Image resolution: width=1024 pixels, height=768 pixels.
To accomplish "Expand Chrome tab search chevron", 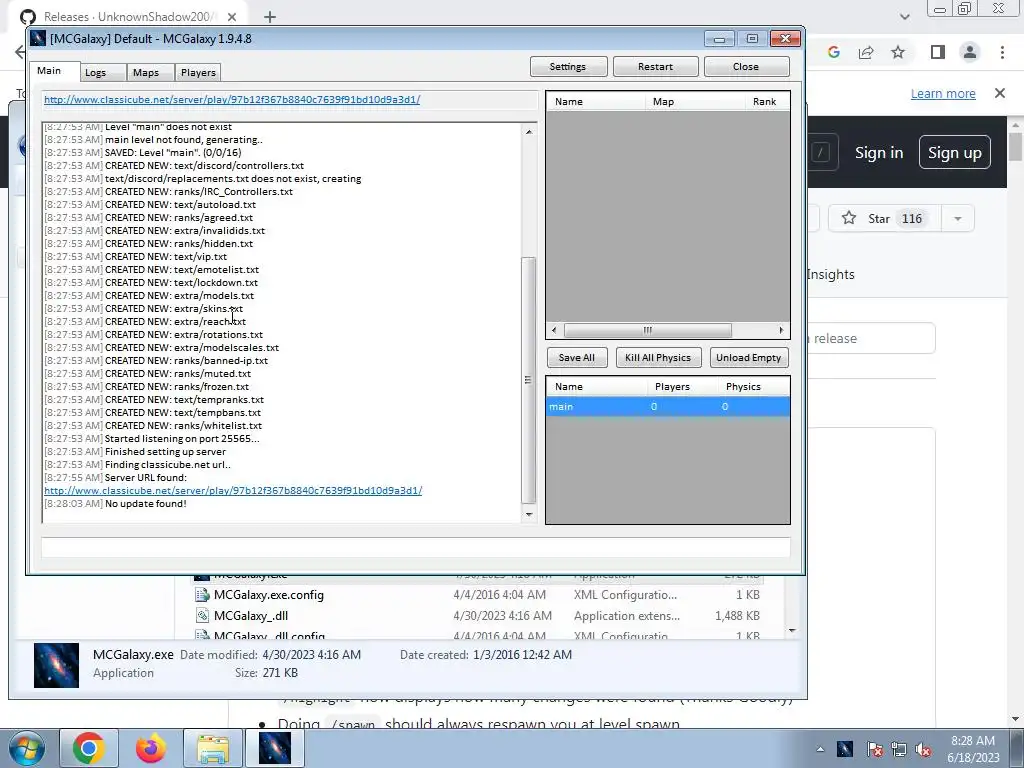I will pyautogui.click(x=904, y=17).
